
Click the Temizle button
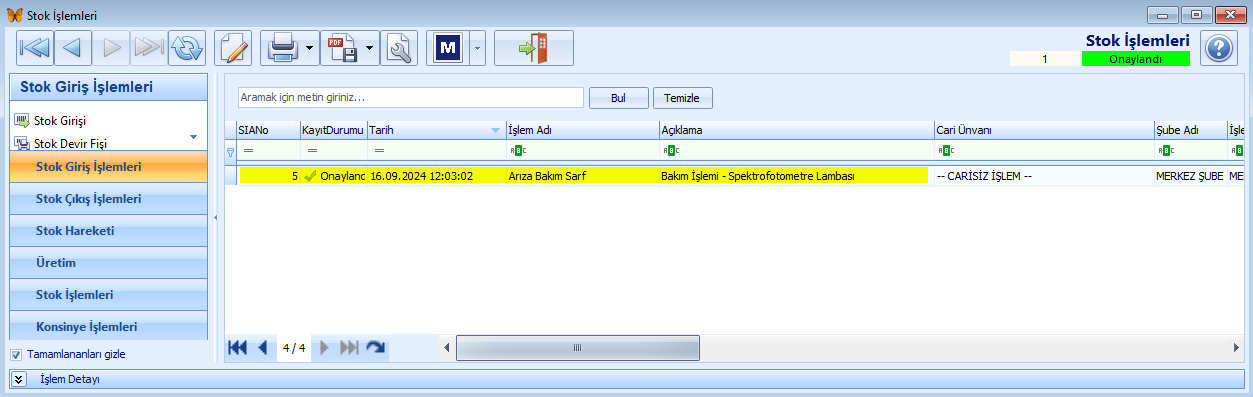click(x=683, y=98)
